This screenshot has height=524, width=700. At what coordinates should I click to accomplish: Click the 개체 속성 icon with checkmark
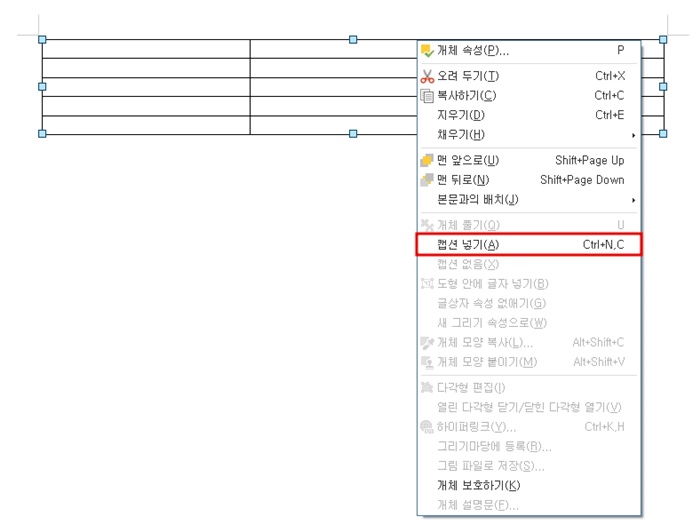pyautogui.click(x=427, y=51)
